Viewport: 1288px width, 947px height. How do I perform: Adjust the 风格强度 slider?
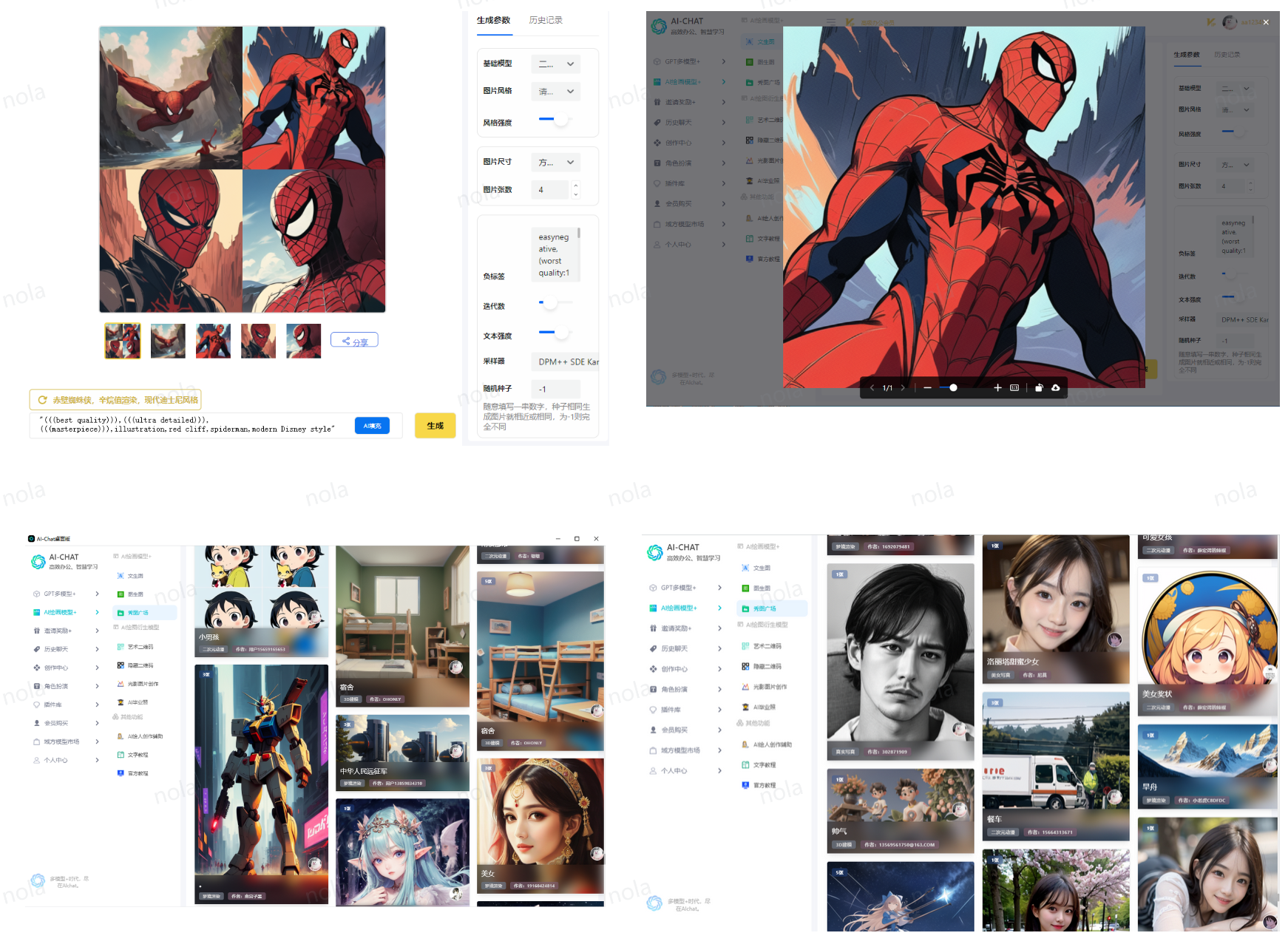point(557,119)
